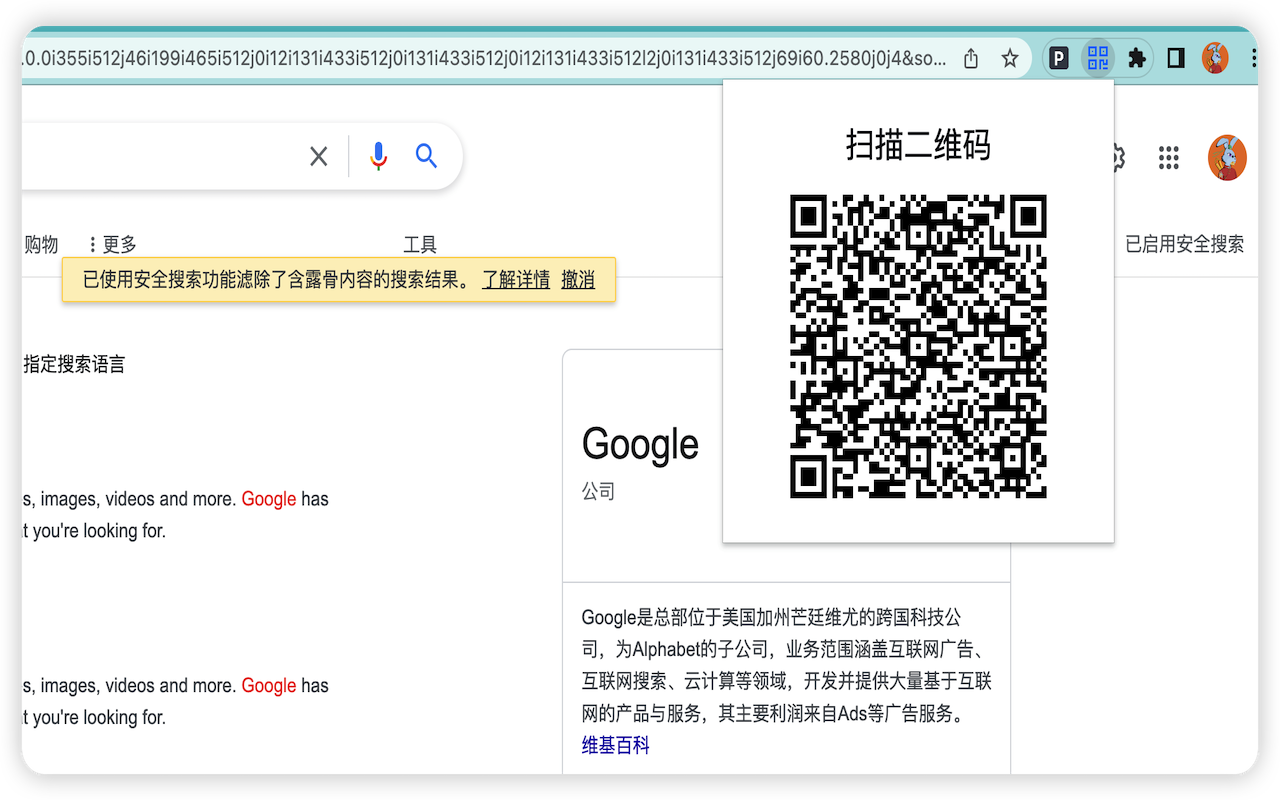Click the 指定搜索语言 option
This screenshot has height=800, width=1280.
(x=75, y=365)
